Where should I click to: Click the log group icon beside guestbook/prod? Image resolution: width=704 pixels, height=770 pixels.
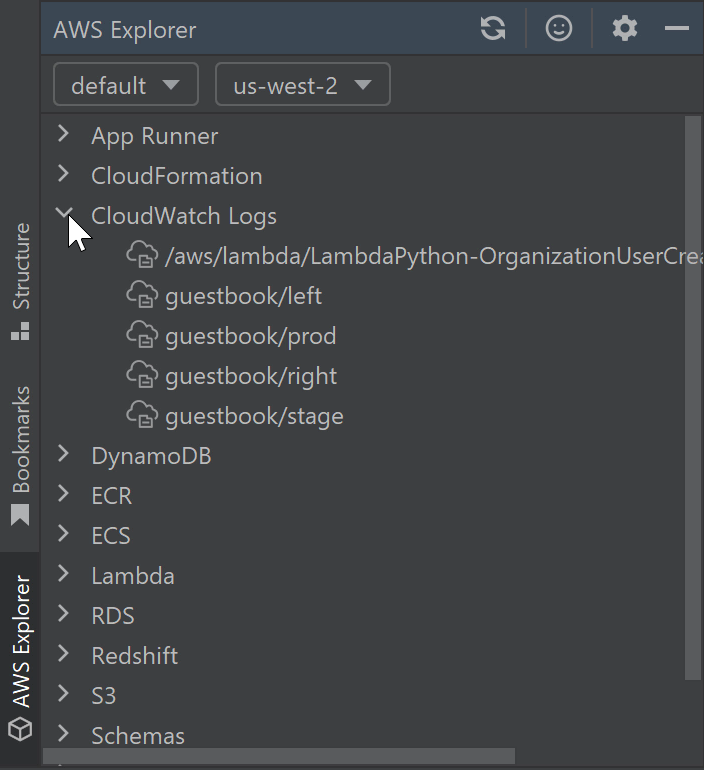click(142, 336)
